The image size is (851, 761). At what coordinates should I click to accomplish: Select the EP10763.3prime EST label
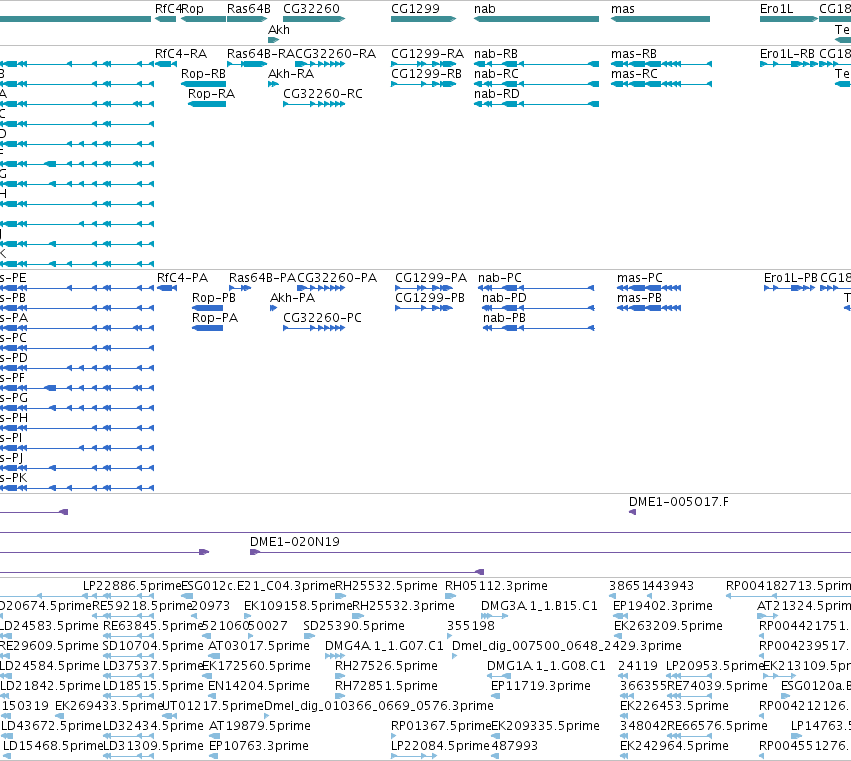pos(259,746)
